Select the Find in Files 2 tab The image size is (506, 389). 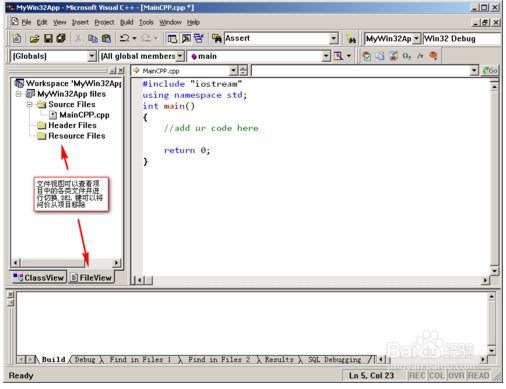(x=219, y=360)
